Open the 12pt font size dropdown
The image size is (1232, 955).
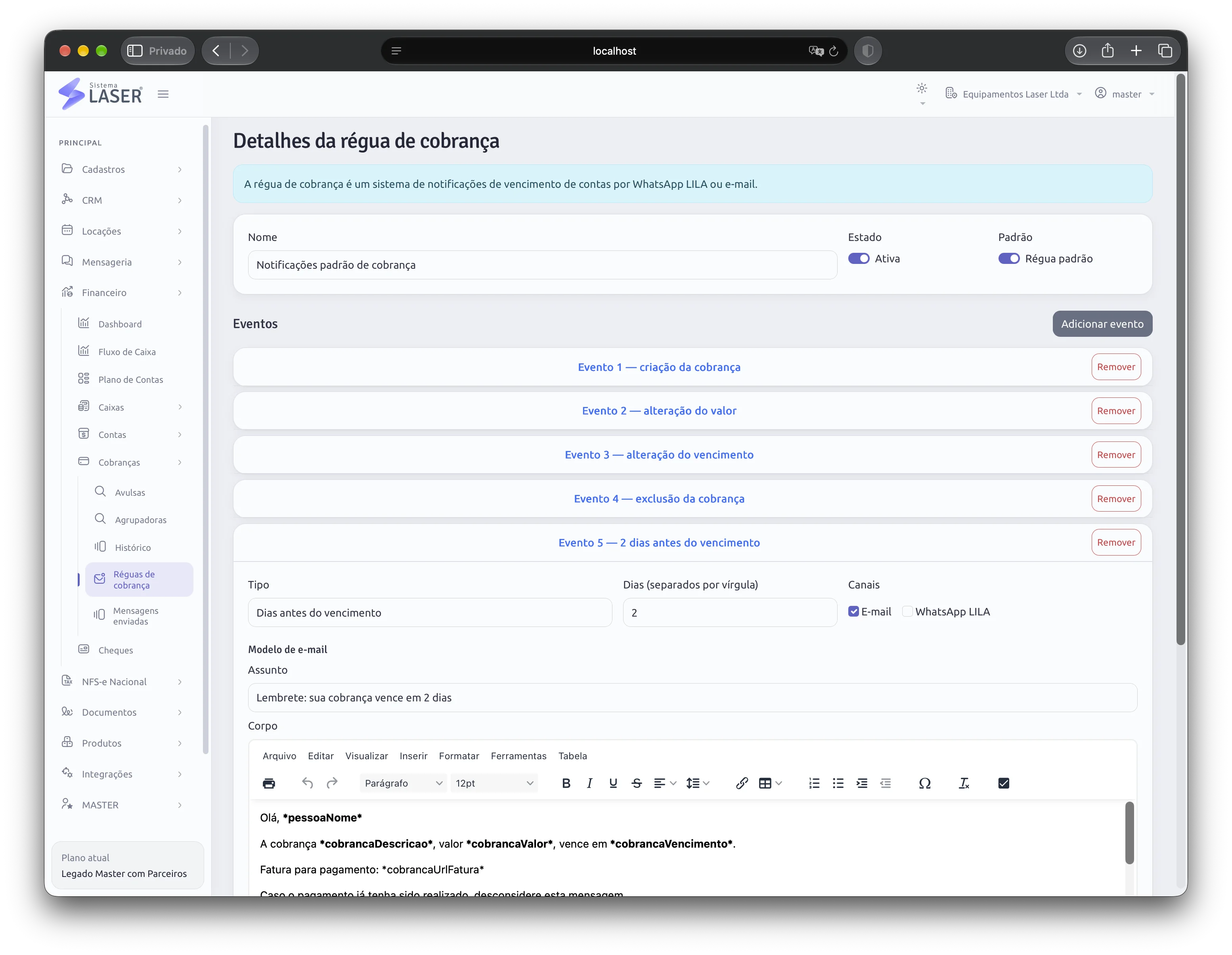pos(494,783)
